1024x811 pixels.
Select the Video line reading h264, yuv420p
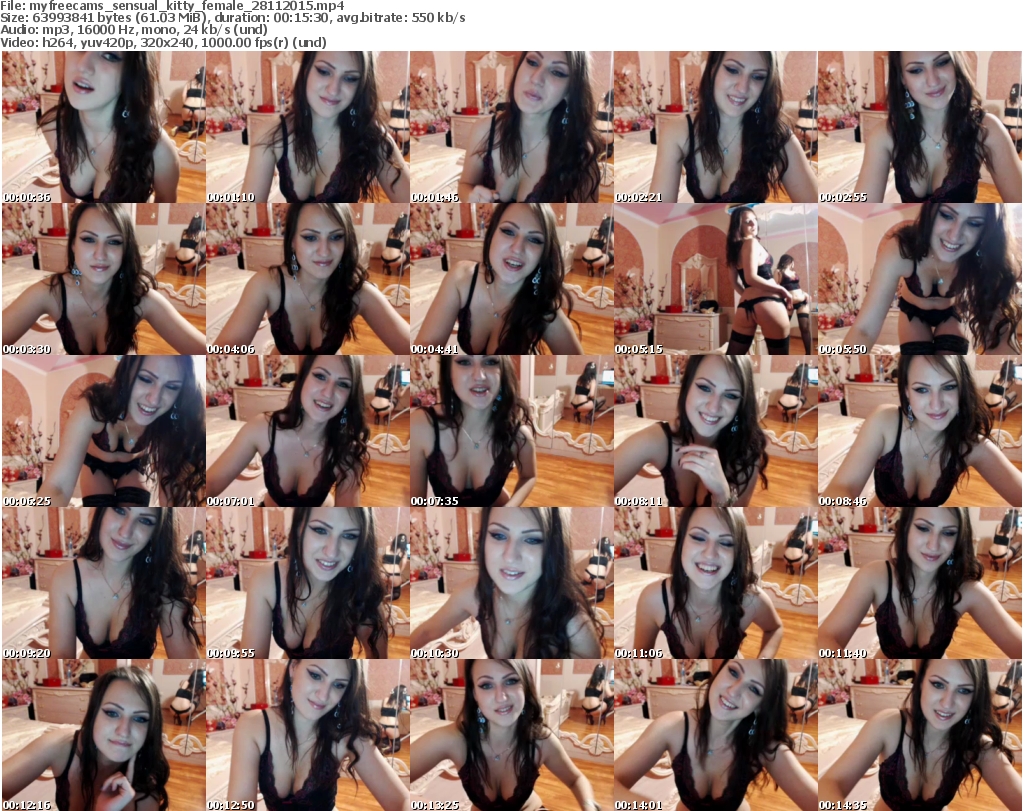coord(163,42)
